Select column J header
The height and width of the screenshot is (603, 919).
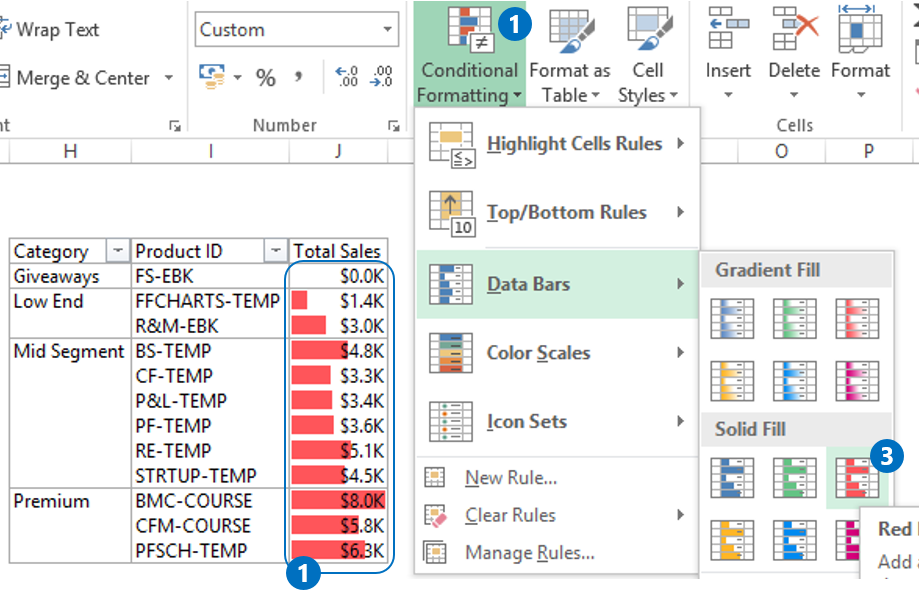click(x=338, y=152)
